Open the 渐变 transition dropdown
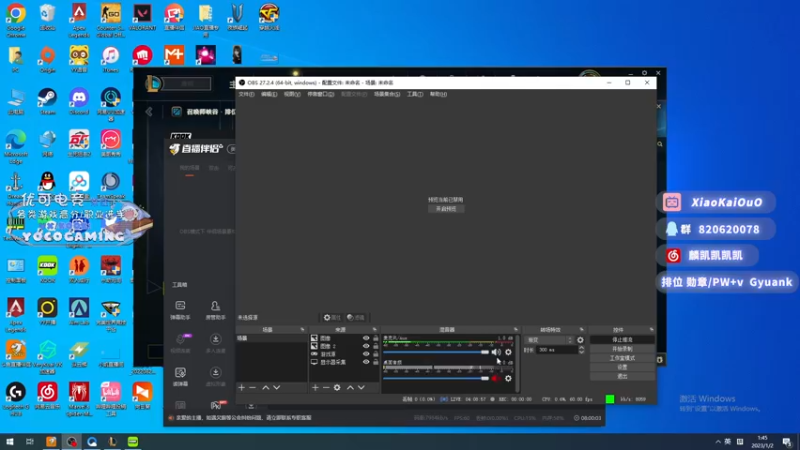Image resolution: width=800 pixels, height=450 pixels. click(549, 340)
